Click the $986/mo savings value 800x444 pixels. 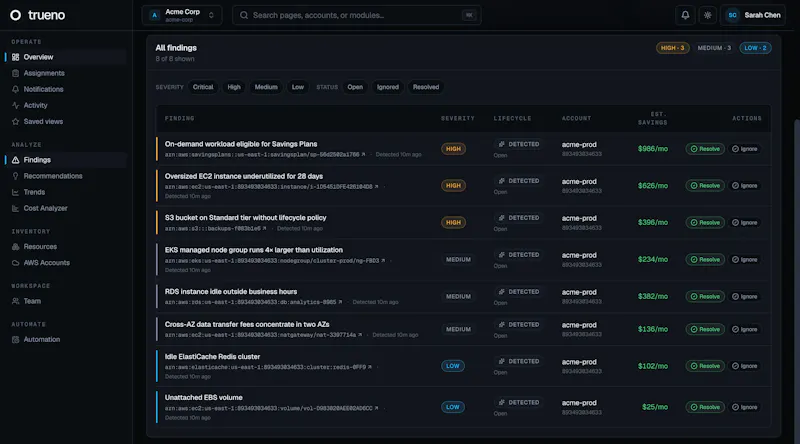pyautogui.click(x=653, y=149)
